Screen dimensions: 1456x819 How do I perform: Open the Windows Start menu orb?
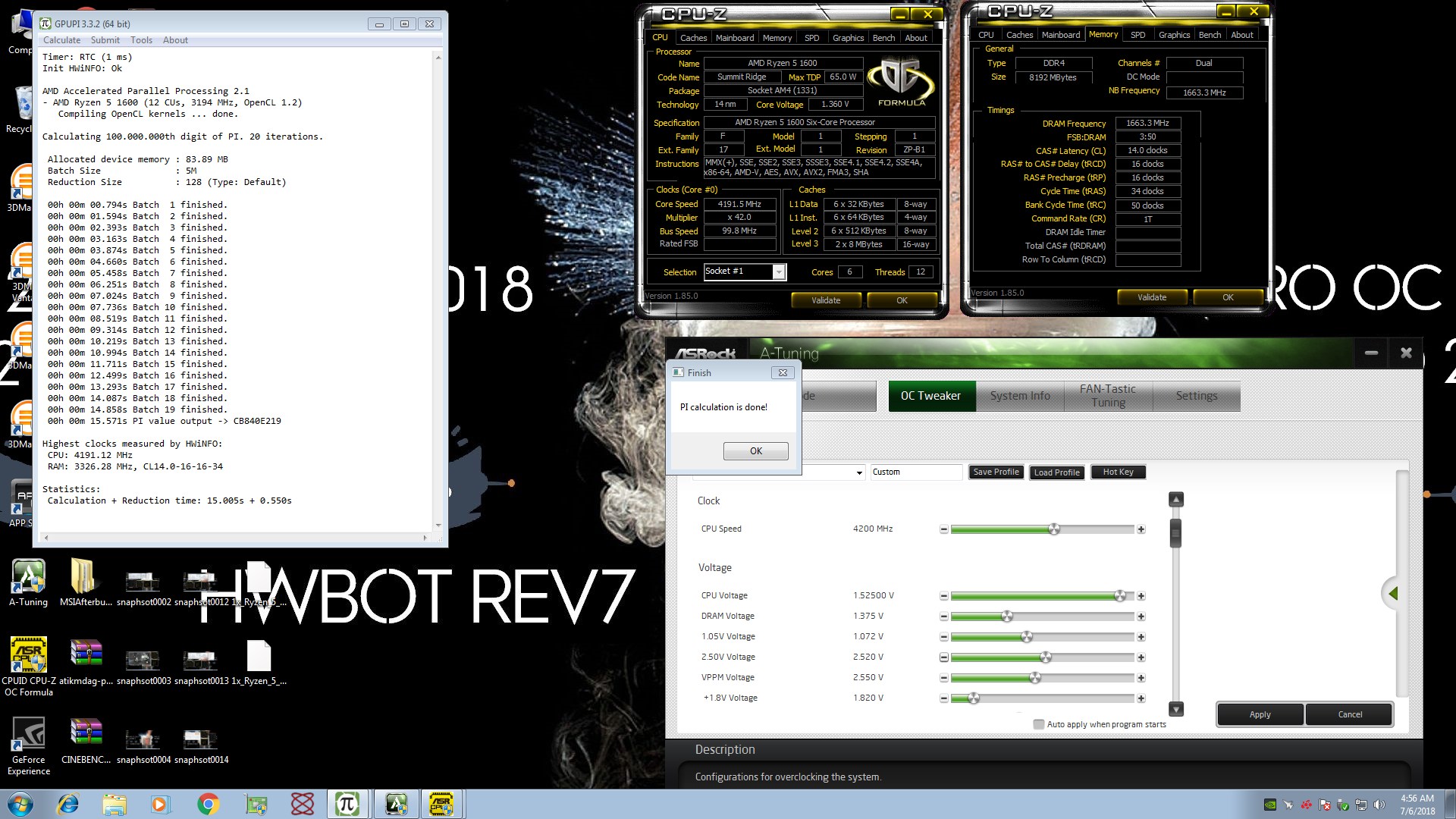(20, 804)
